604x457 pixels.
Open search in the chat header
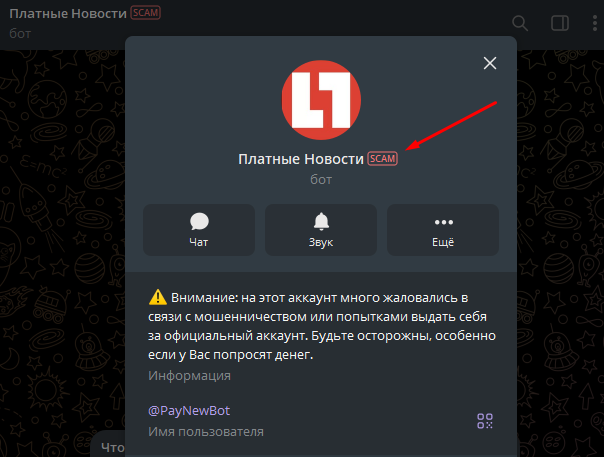coord(520,23)
